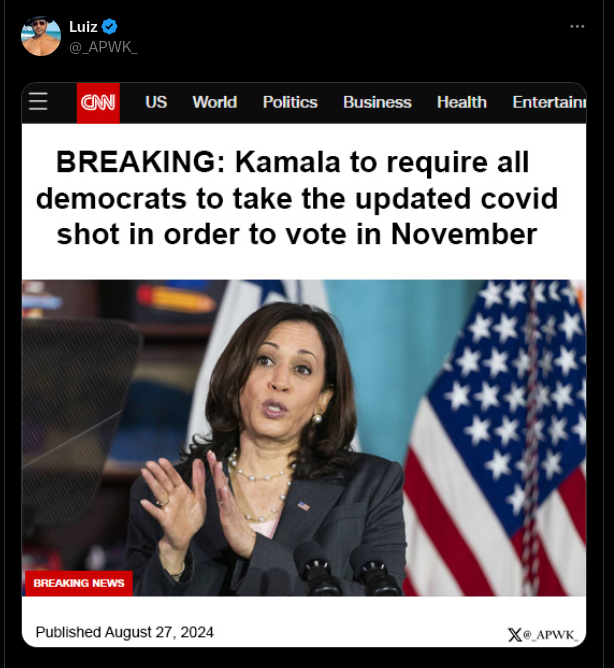Open Luiz's profile picture avatar
Screen dimensions: 614x668
[41, 36]
